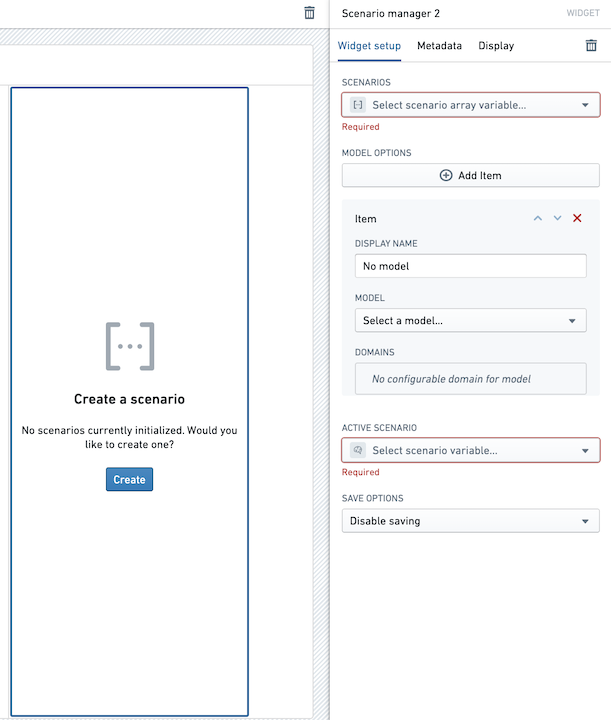Click the SAVE OPTIONS section label

(372, 498)
